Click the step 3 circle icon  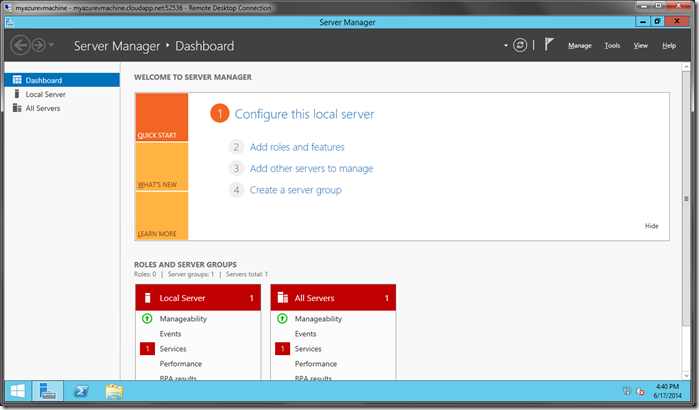(x=236, y=168)
